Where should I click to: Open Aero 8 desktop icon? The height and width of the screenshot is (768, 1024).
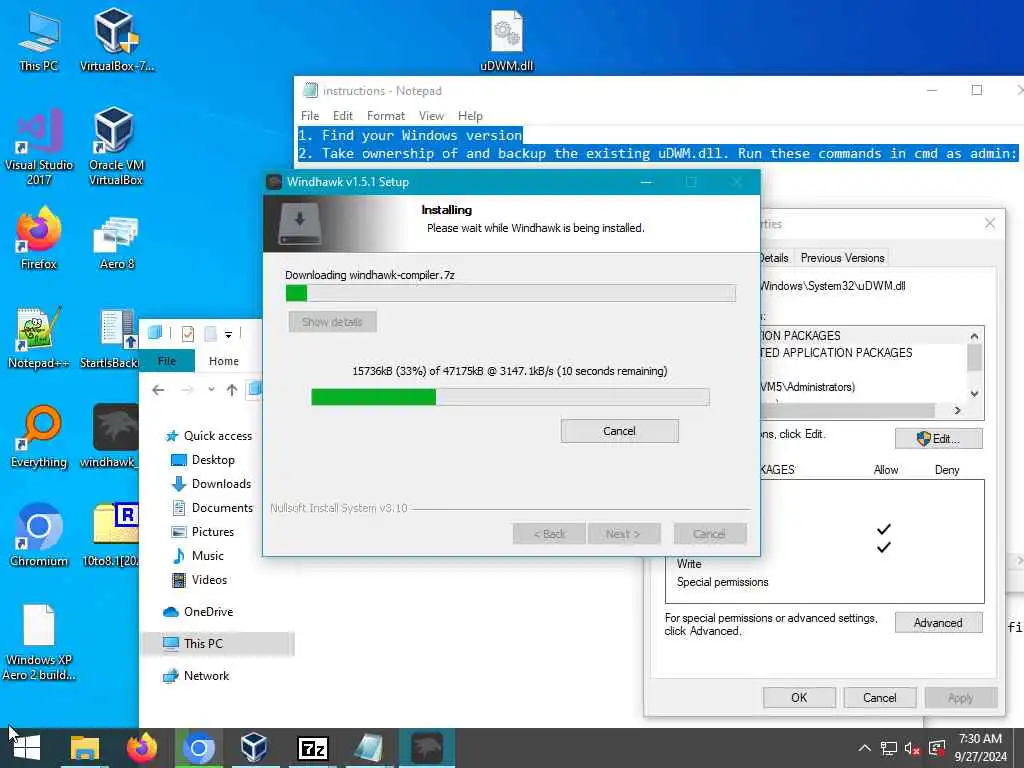pyautogui.click(x=116, y=243)
